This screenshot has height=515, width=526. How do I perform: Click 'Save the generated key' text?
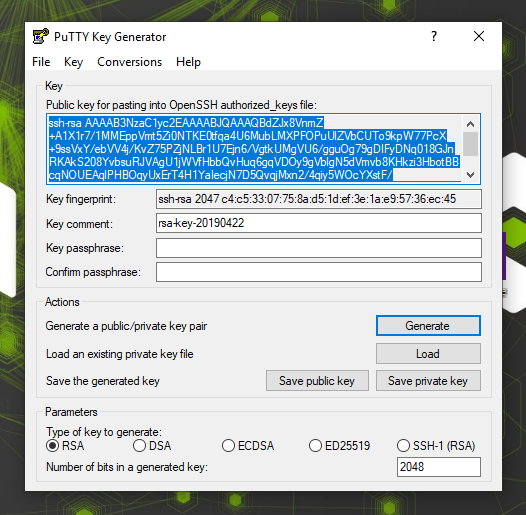pyautogui.click(x=103, y=381)
